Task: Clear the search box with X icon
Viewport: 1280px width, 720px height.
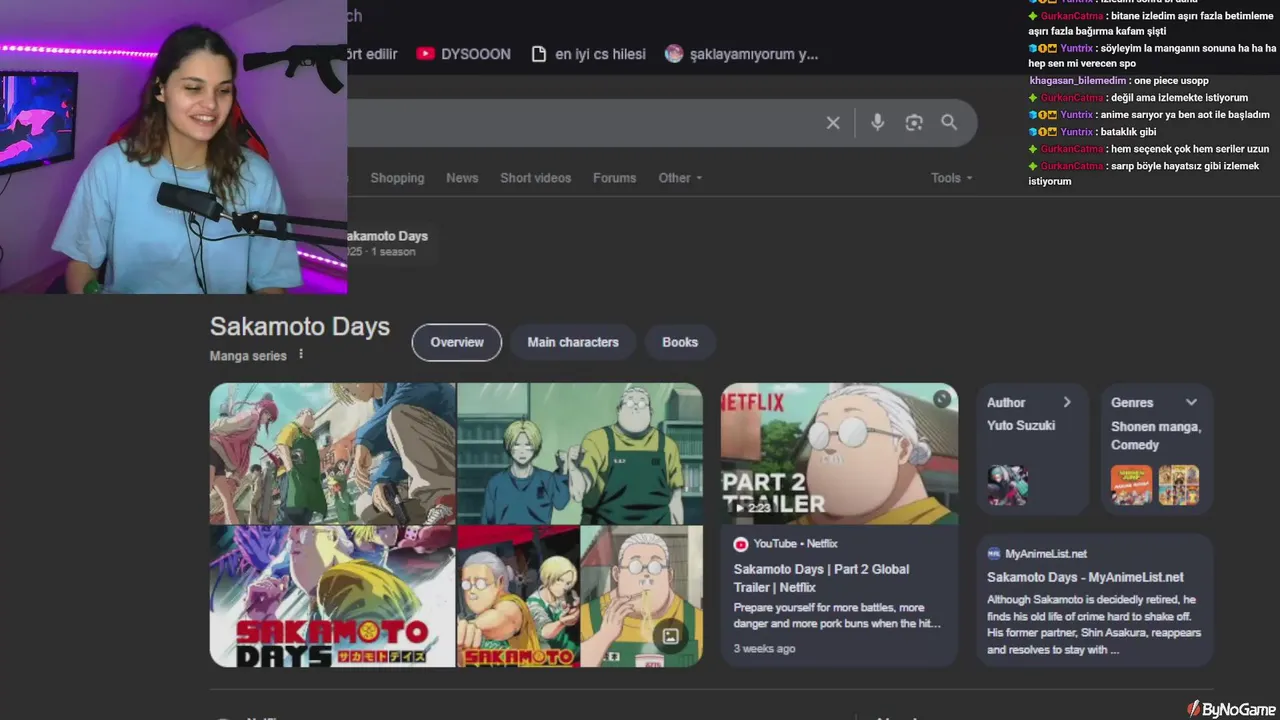Action: click(x=833, y=123)
